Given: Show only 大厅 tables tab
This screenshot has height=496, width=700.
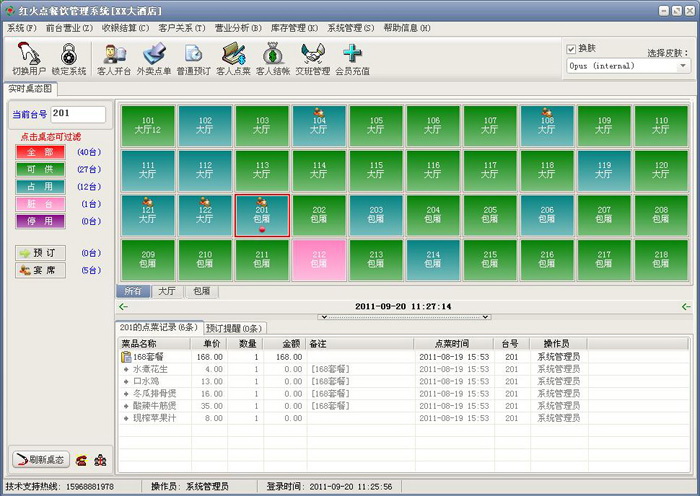Looking at the screenshot, I should (166, 291).
